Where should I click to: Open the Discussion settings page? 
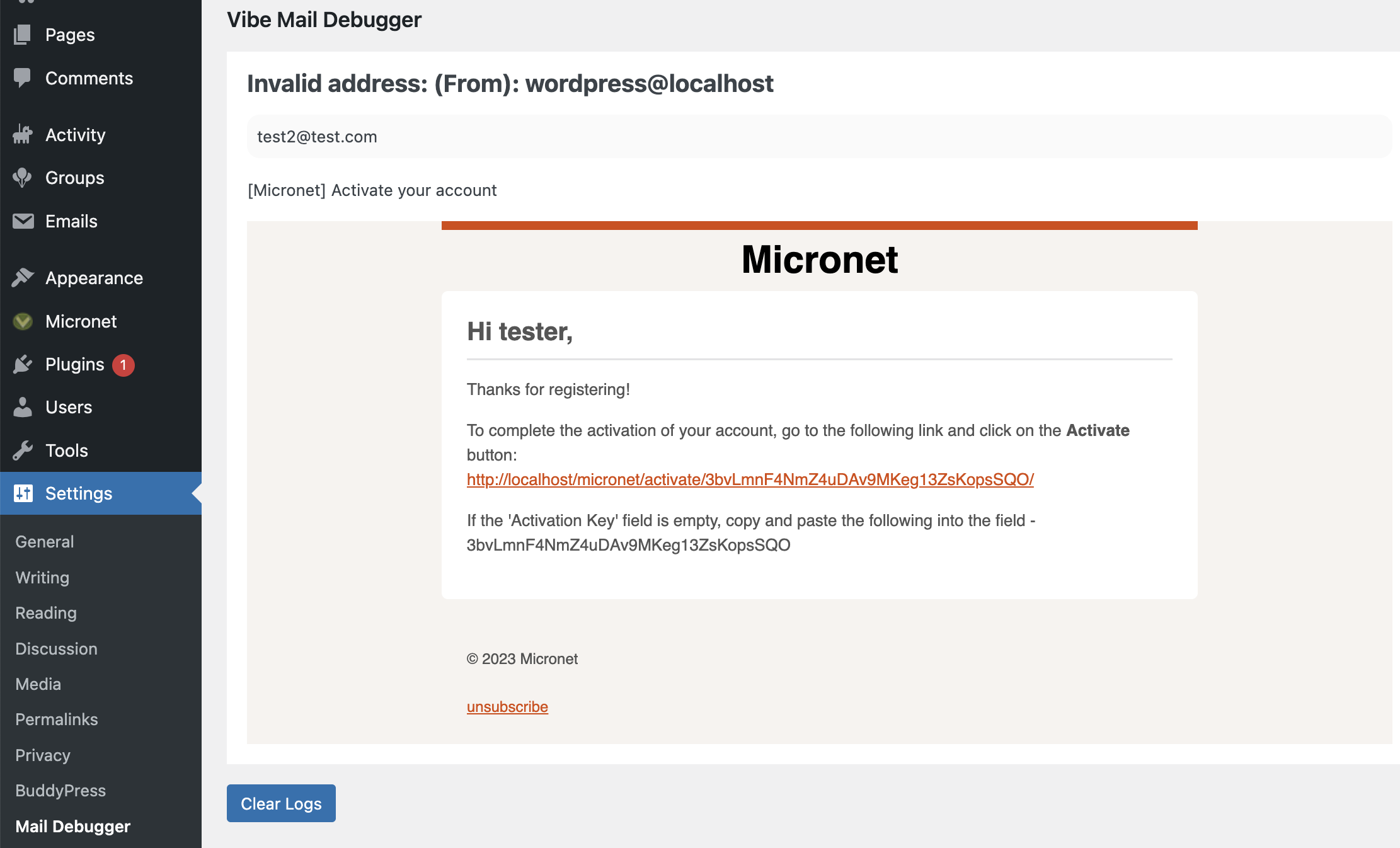56,648
